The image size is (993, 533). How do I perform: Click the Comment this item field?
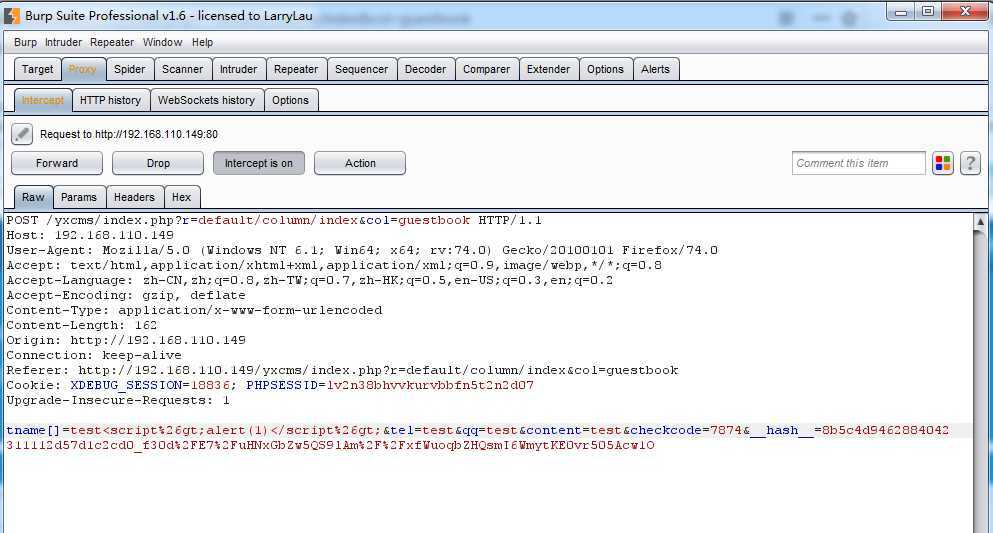[858, 163]
